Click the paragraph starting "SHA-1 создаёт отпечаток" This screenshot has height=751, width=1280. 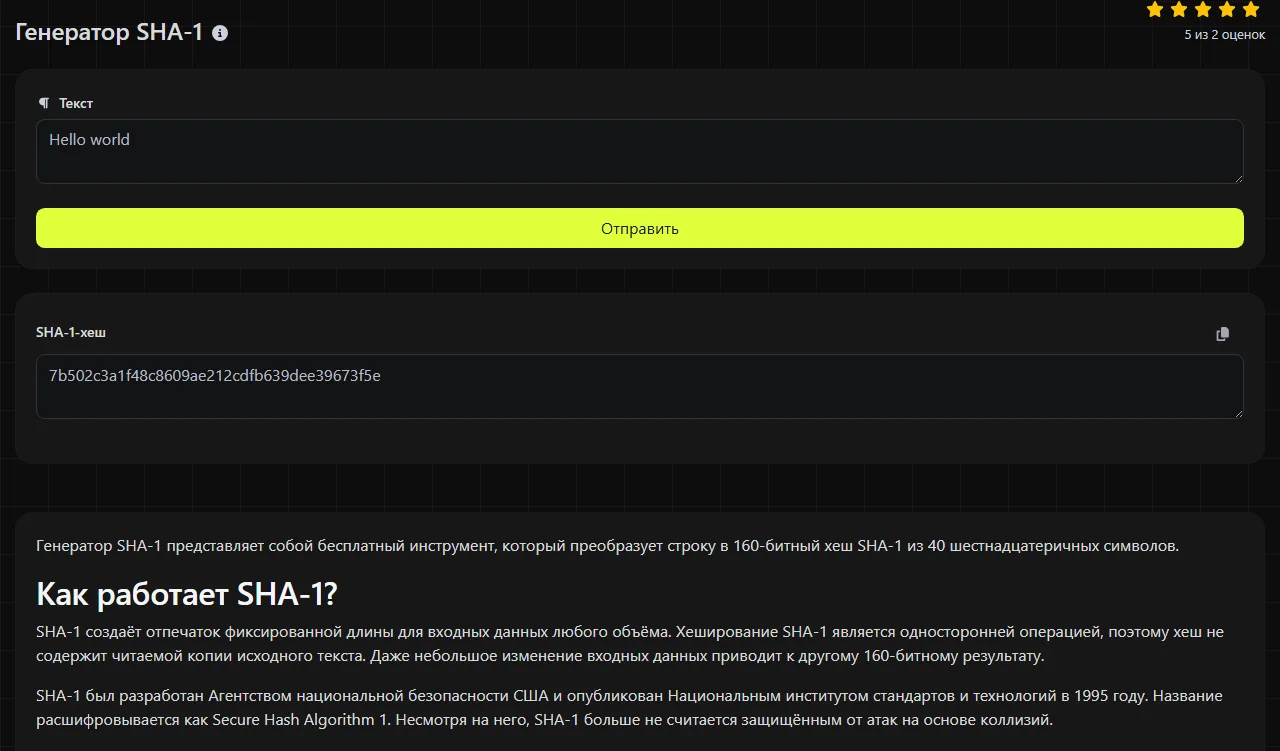(x=632, y=644)
